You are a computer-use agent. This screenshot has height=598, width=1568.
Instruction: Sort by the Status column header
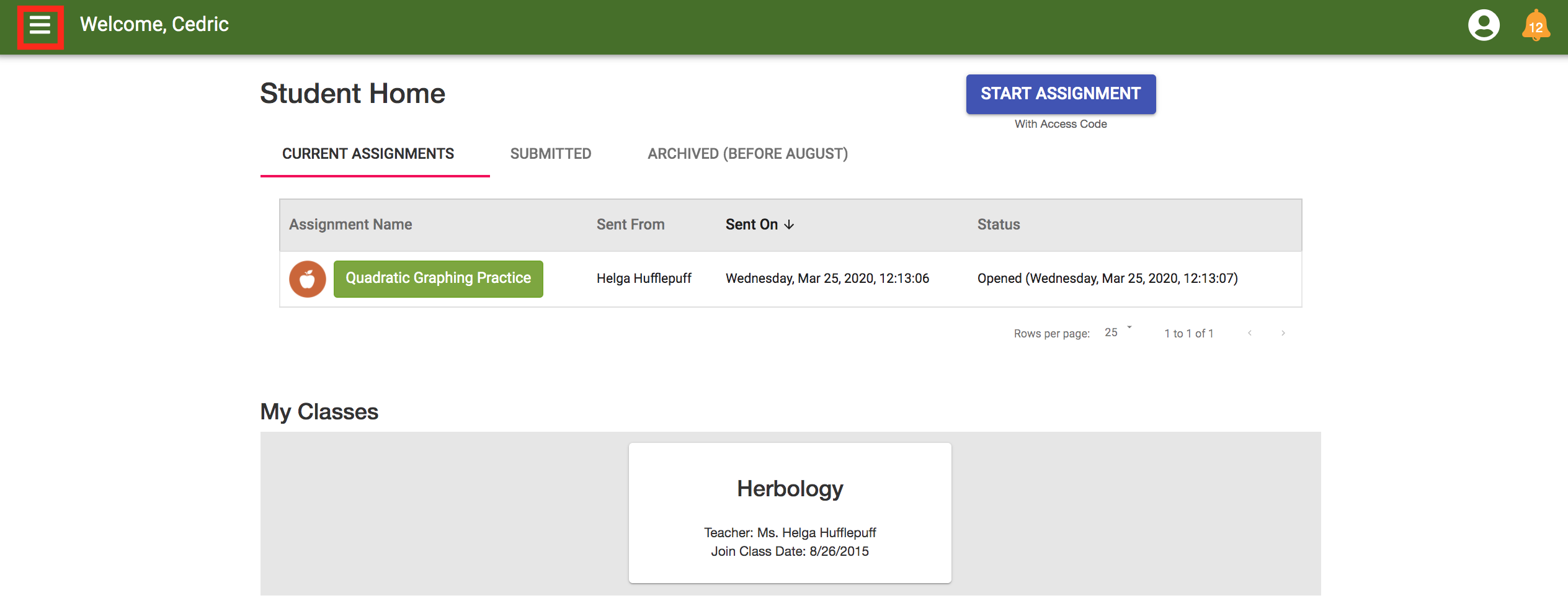pos(998,225)
